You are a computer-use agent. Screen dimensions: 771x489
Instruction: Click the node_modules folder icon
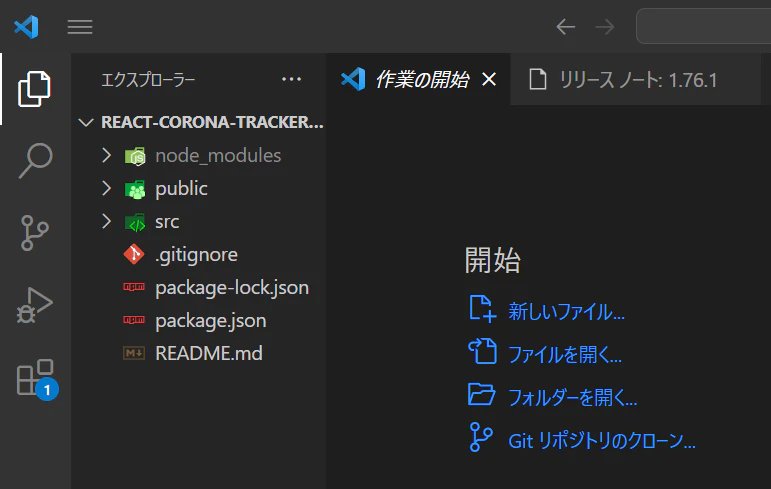tap(135, 156)
